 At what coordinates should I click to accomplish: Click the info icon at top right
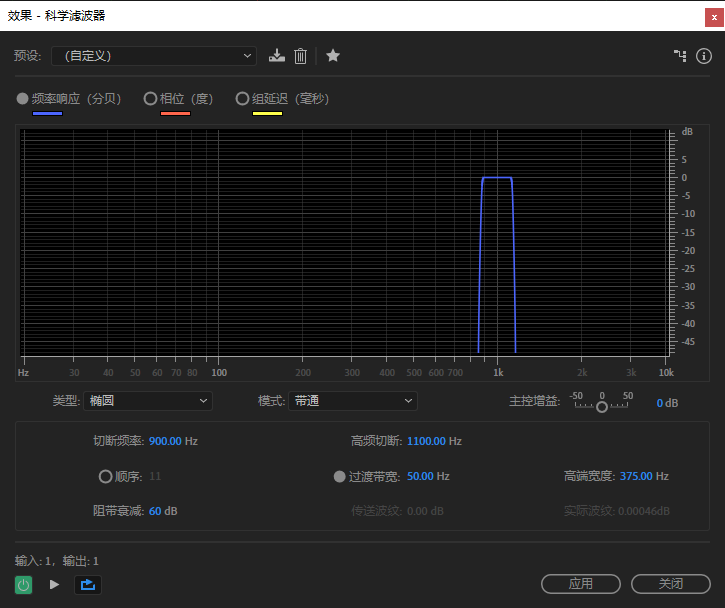[x=704, y=56]
